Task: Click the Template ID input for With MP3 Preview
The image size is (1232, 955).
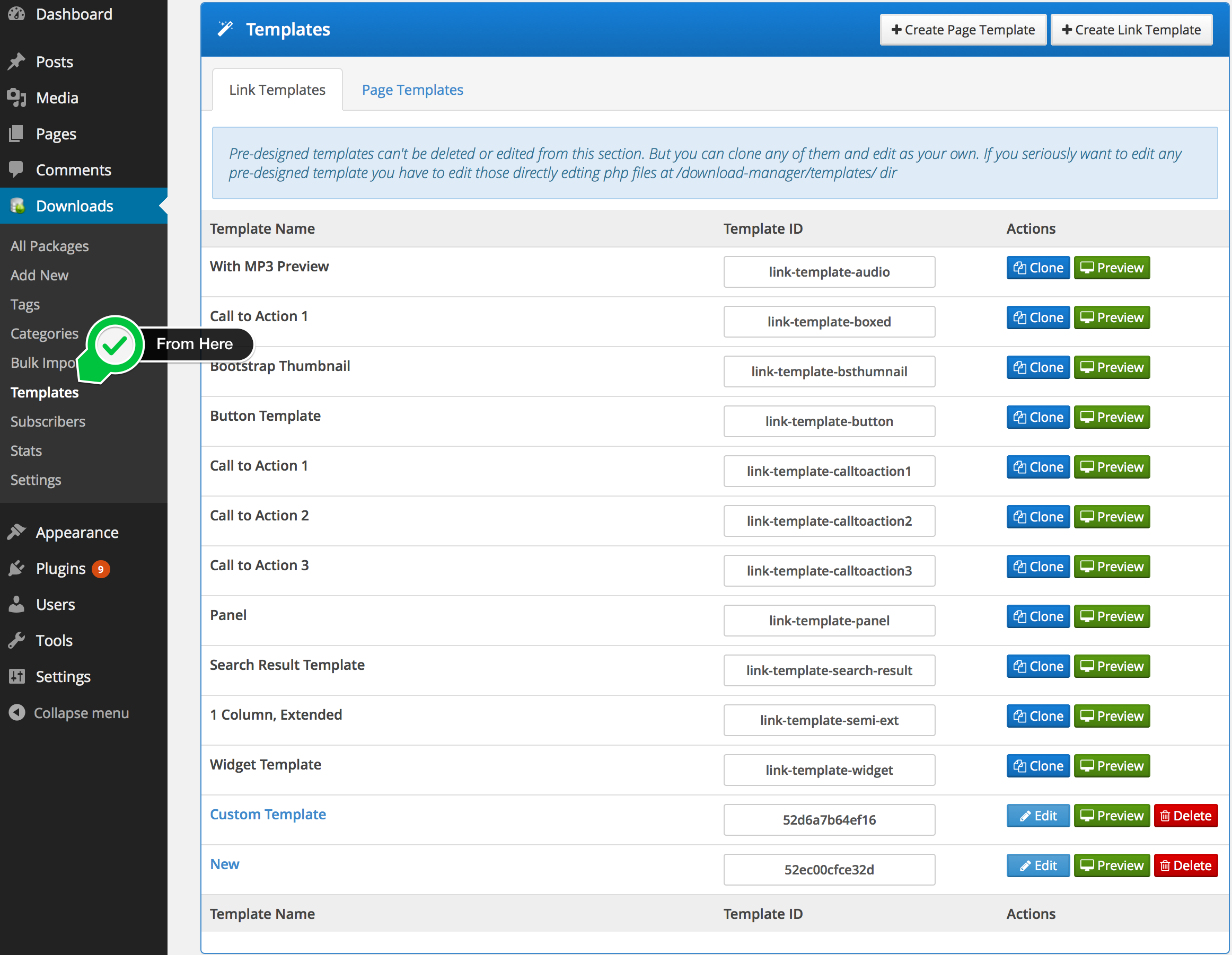Action: (x=828, y=272)
